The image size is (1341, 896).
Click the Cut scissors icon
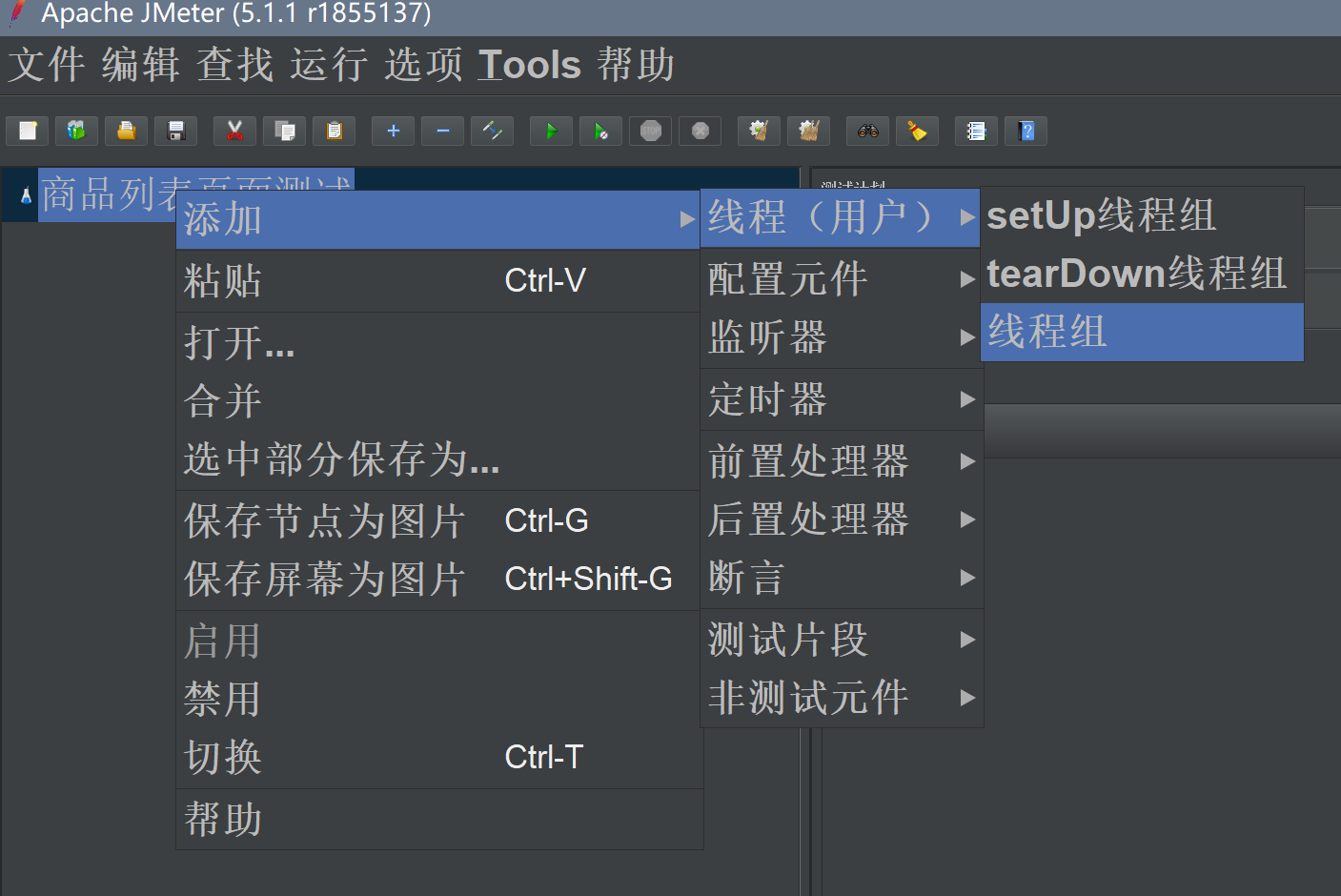coord(234,131)
